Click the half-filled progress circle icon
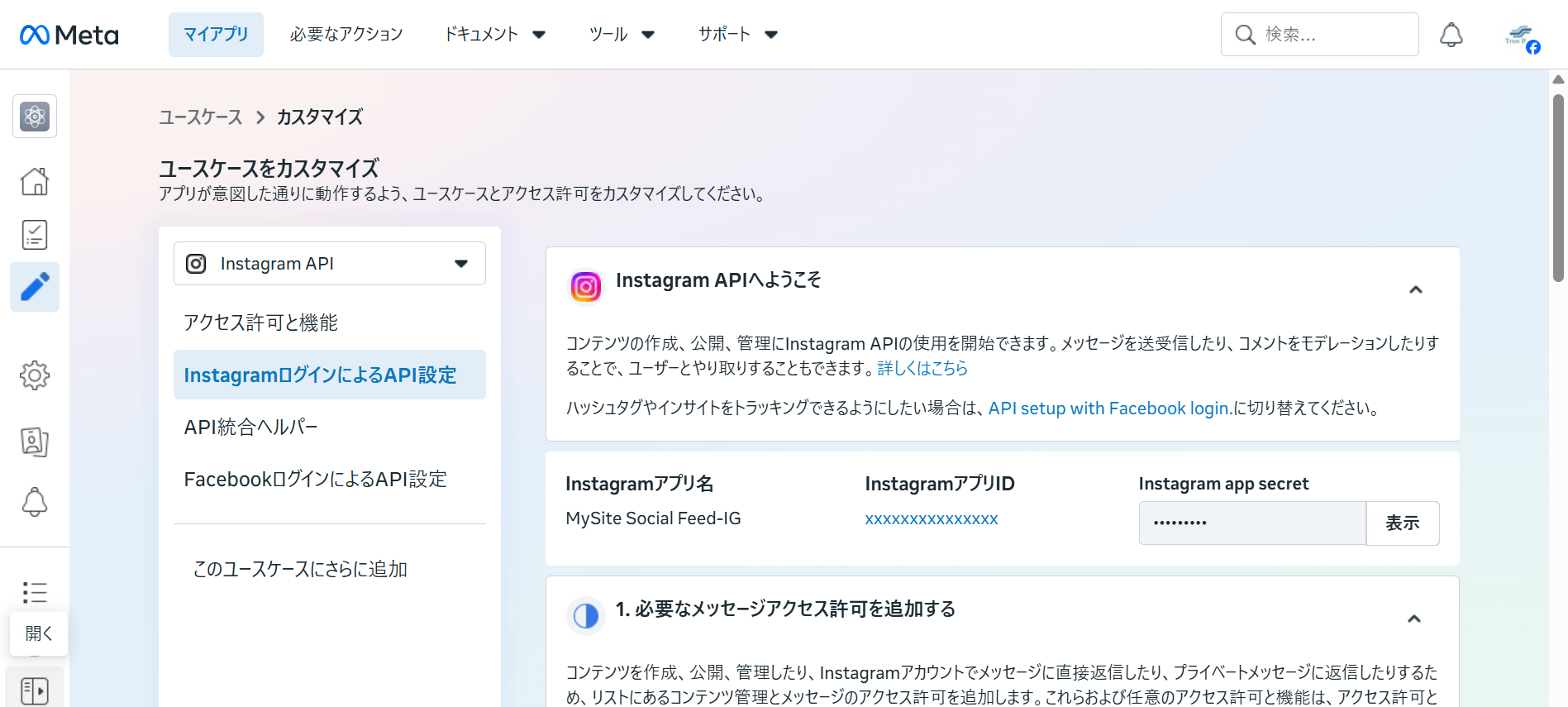This screenshot has height=707, width=1568. (x=586, y=616)
